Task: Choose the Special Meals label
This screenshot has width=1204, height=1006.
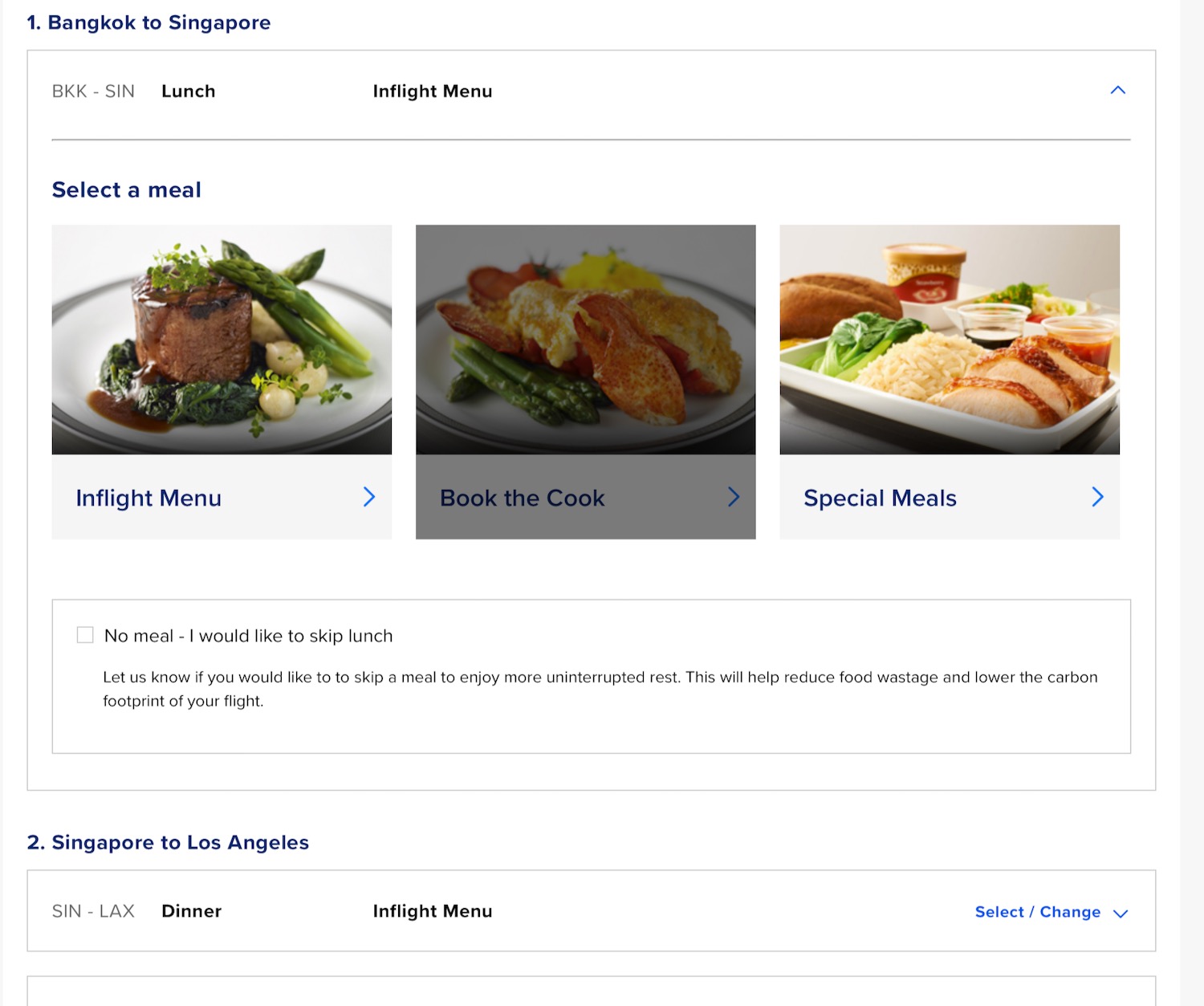Action: click(x=880, y=498)
